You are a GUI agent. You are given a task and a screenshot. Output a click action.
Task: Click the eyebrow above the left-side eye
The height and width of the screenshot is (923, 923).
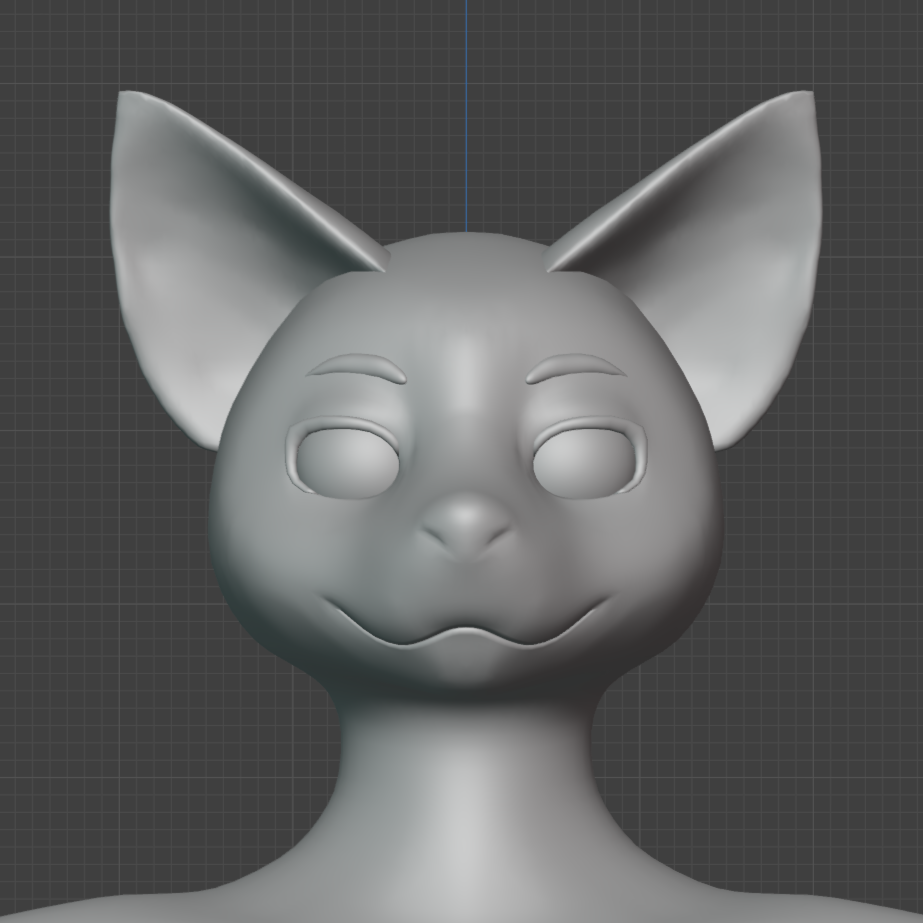pyautogui.click(x=357, y=365)
